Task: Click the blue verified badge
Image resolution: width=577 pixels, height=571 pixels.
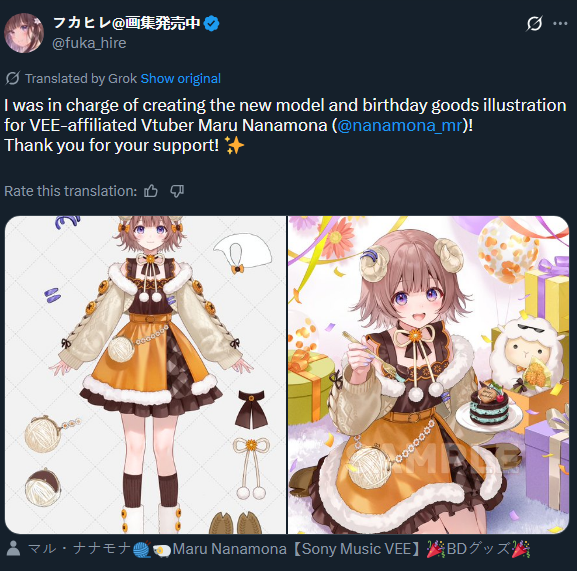Action: point(212,24)
